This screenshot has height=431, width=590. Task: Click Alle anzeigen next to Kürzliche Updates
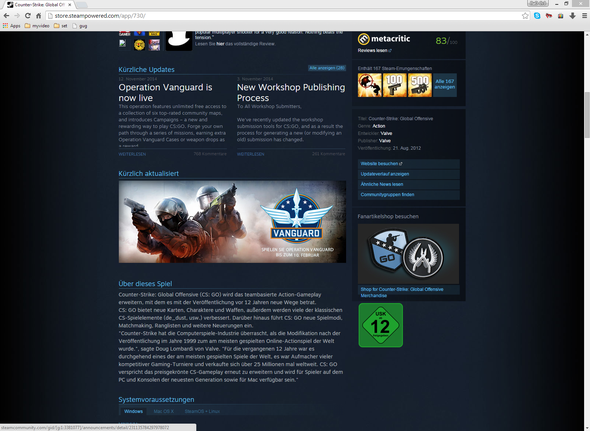click(327, 68)
